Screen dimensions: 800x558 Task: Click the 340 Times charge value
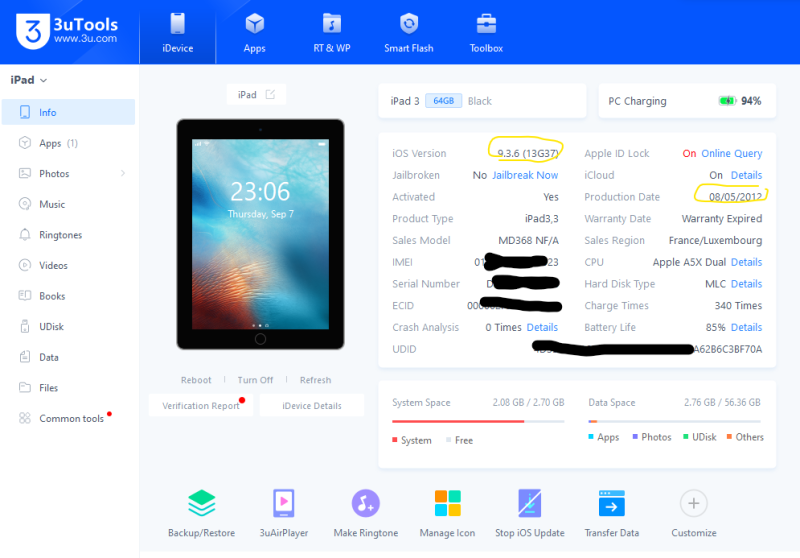[x=738, y=306]
